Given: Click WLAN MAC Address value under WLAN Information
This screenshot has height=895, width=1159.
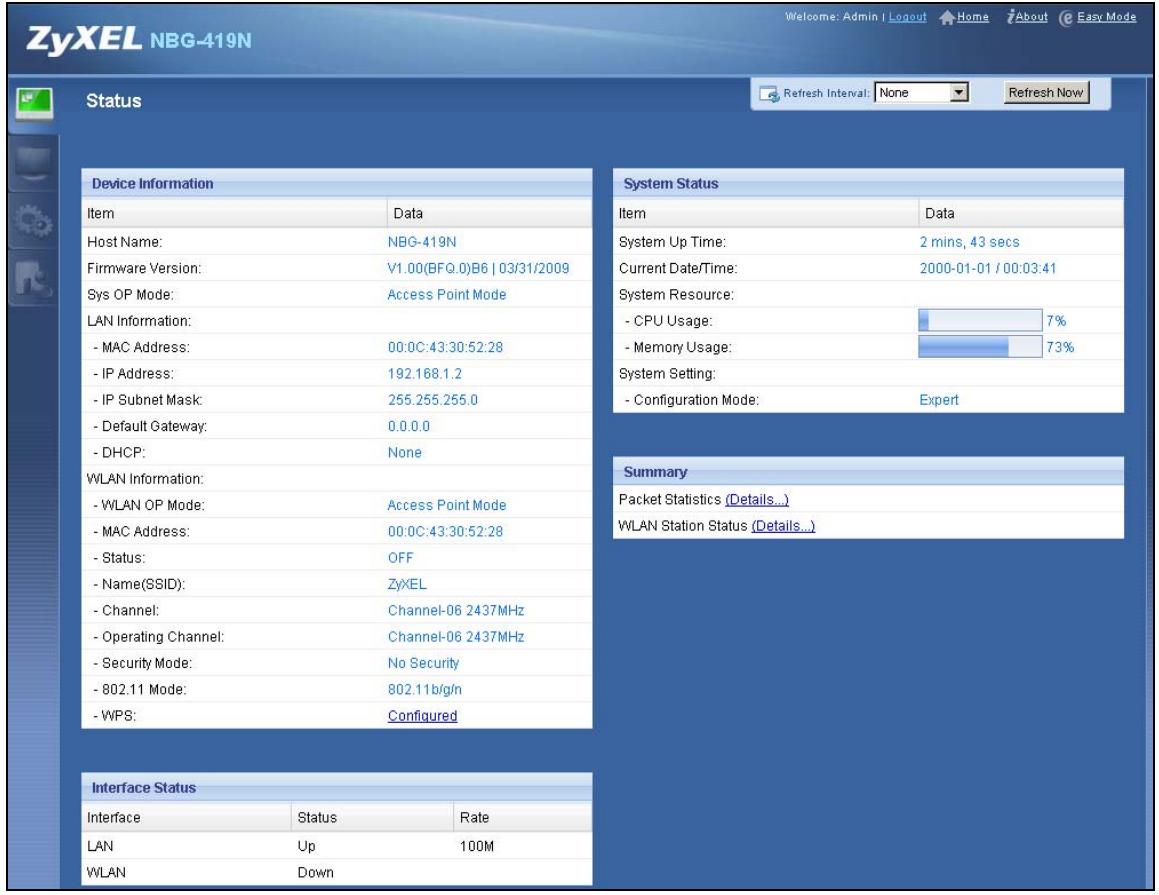Looking at the screenshot, I should click(x=445, y=532).
